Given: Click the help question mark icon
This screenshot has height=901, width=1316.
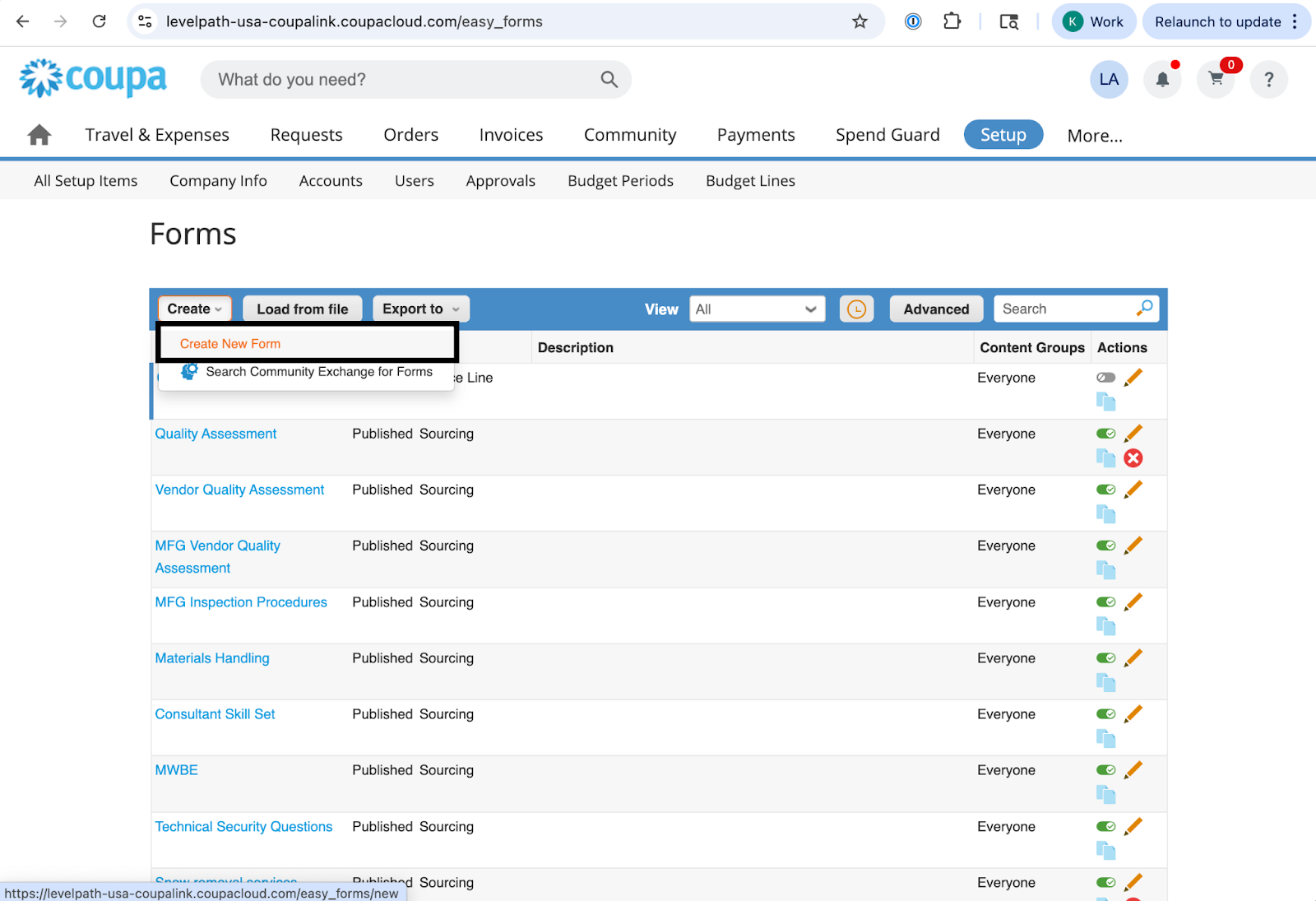Looking at the screenshot, I should coord(1268,80).
